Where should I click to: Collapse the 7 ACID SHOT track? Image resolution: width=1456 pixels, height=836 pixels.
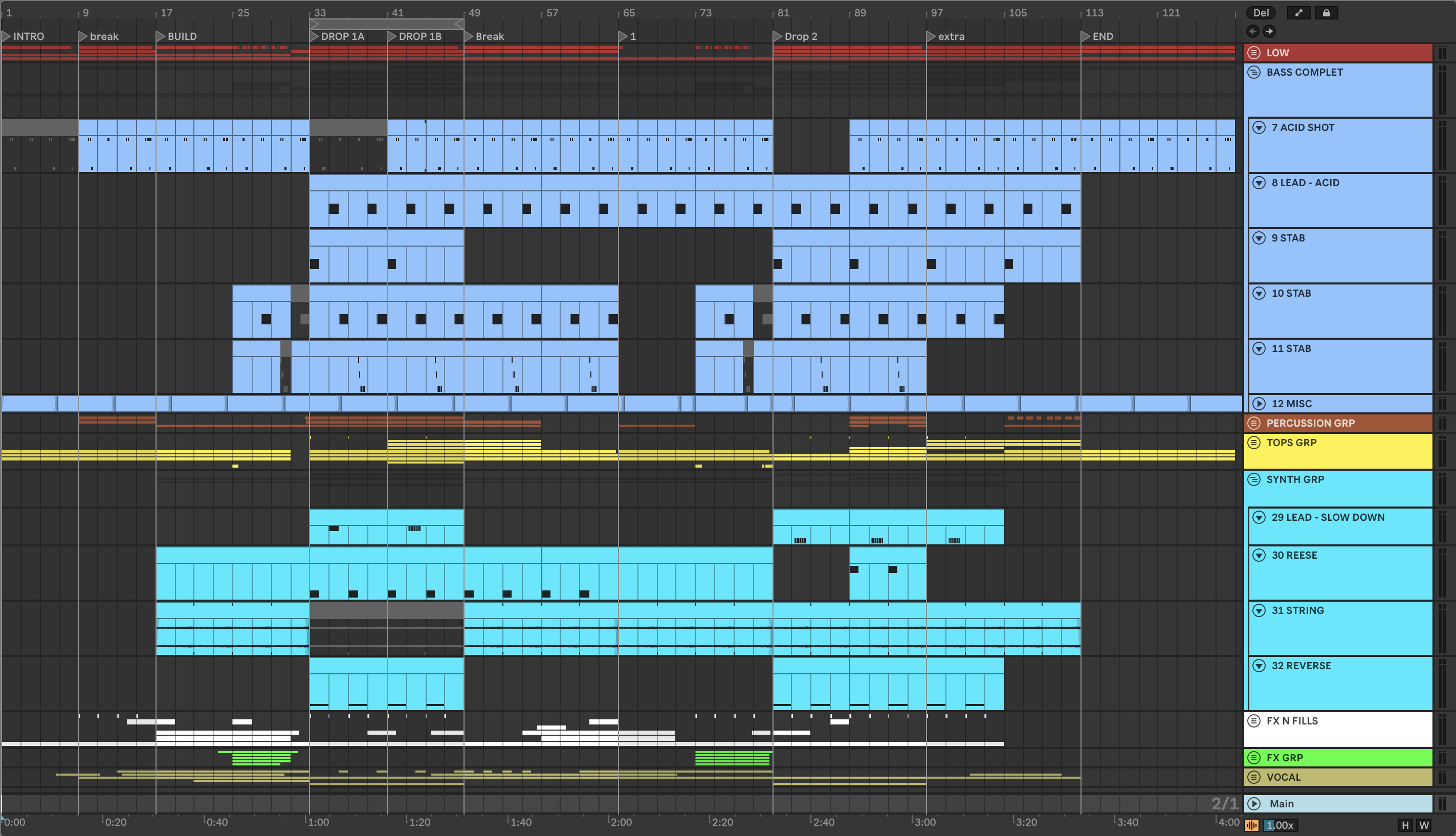(1259, 127)
